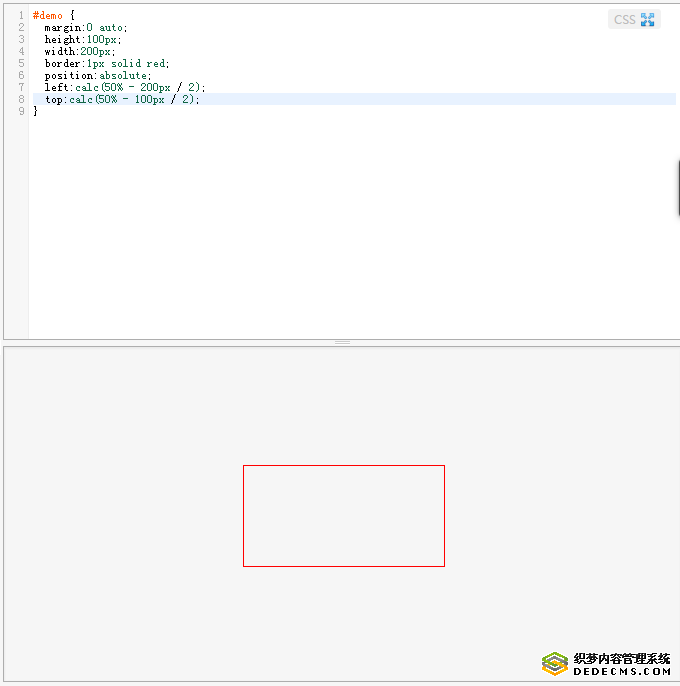Click the DEDECMS cube logo icon
The image size is (680, 686).
click(x=555, y=664)
